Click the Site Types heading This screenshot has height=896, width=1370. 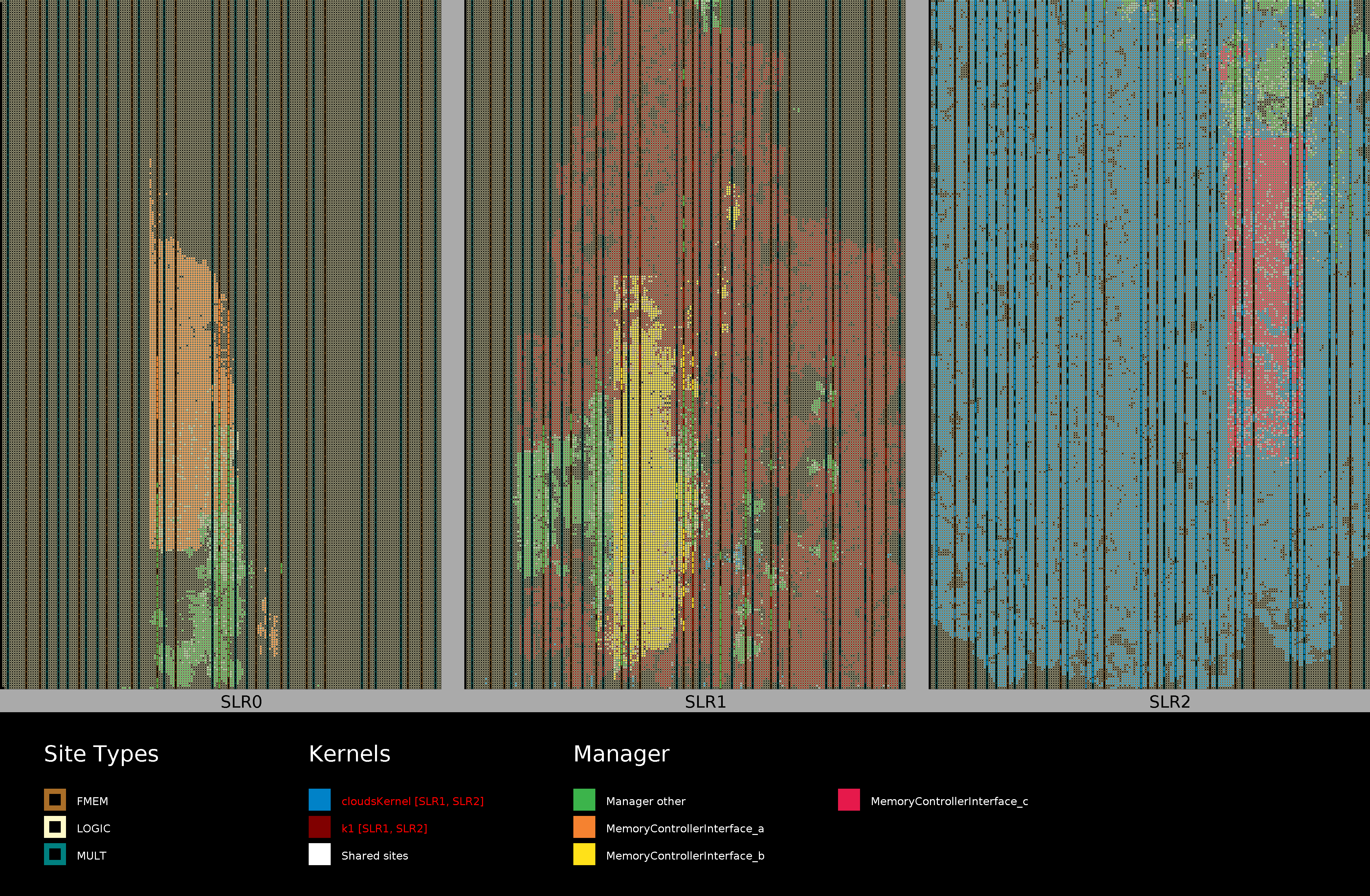(x=101, y=754)
